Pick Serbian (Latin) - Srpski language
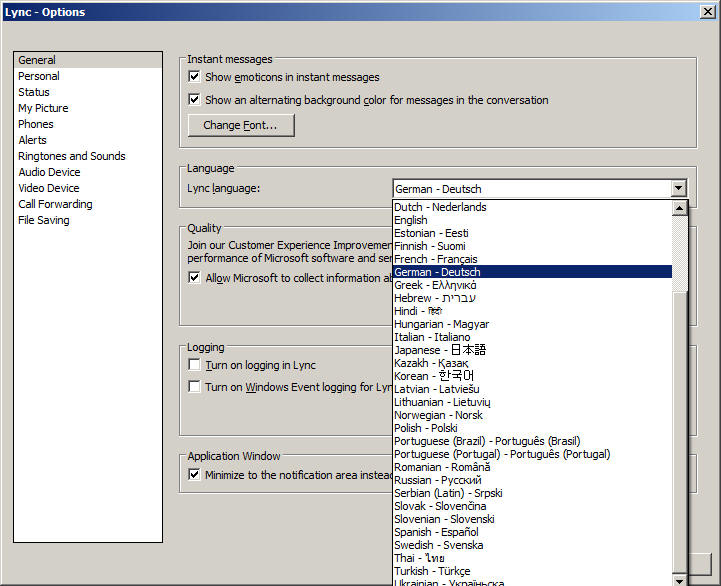The image size is (721, 586). 532,493
